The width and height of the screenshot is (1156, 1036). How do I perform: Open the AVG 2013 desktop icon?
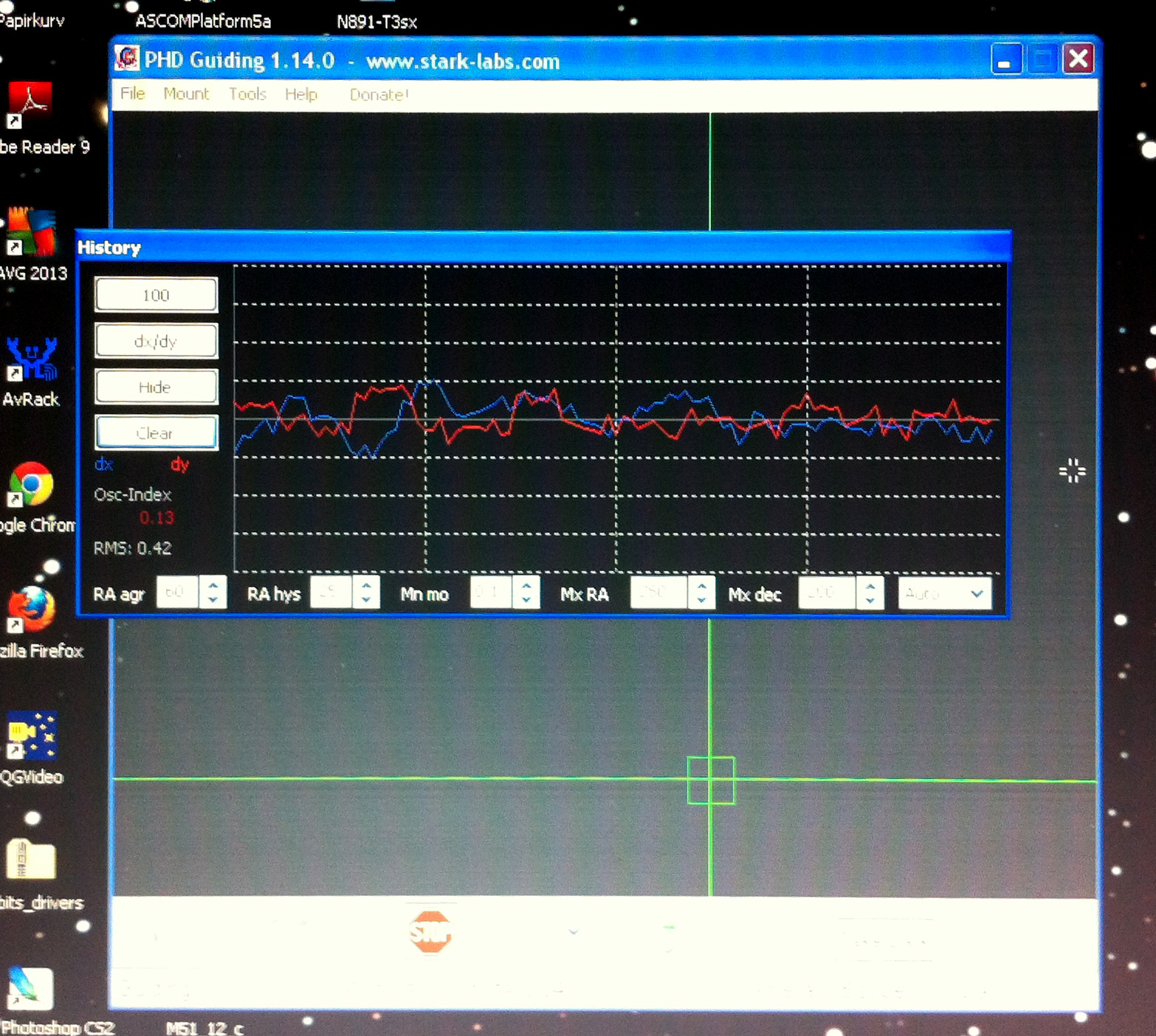click(x=31, y=232)
